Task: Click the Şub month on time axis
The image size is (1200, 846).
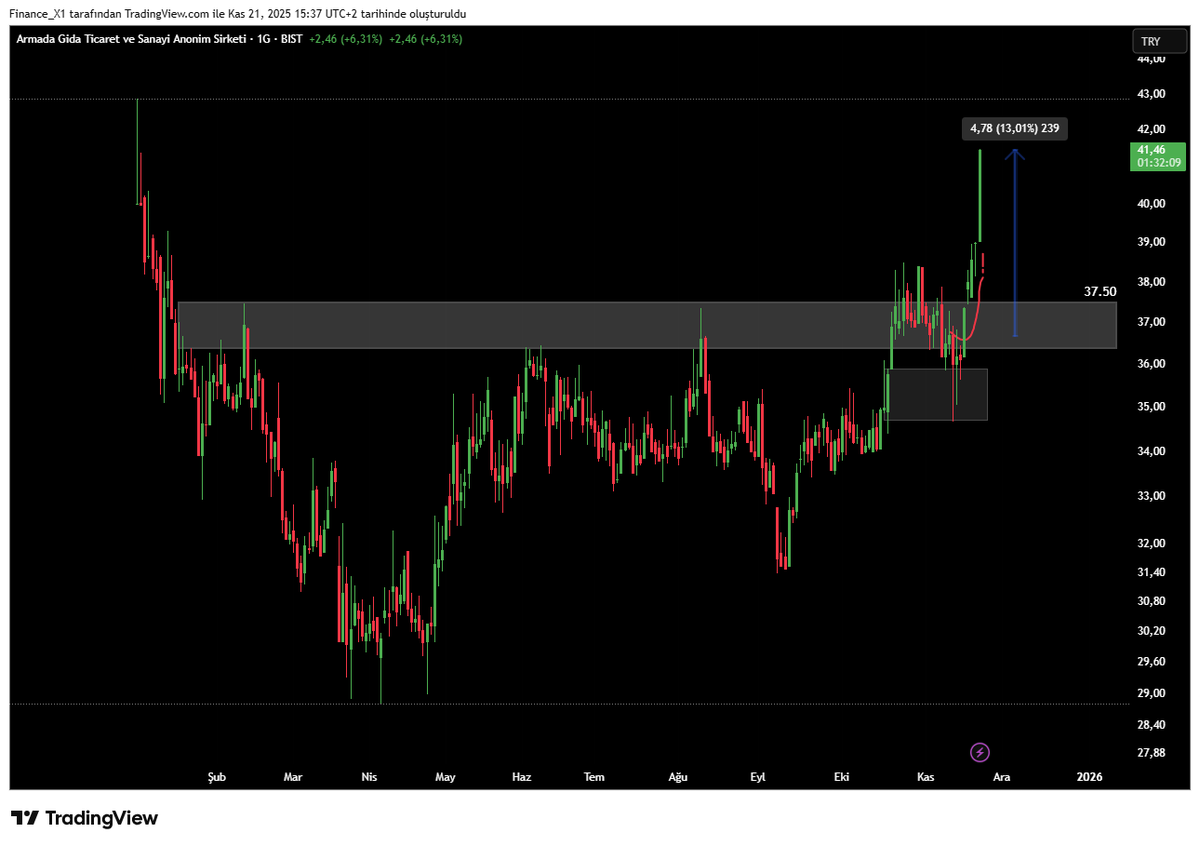Action: [216, 777]
